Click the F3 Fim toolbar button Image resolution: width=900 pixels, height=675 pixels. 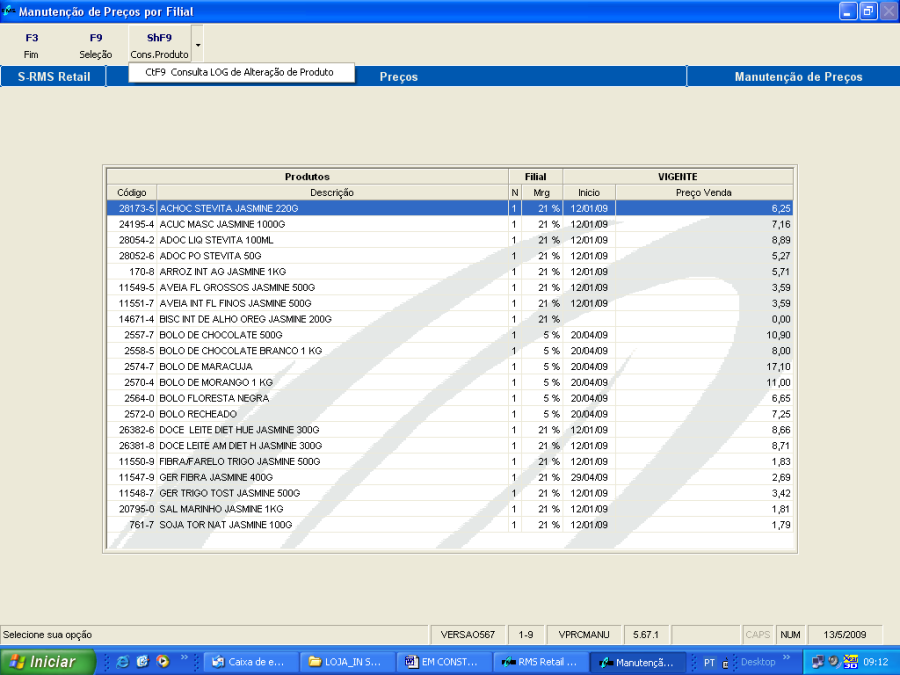pos(32,45)
